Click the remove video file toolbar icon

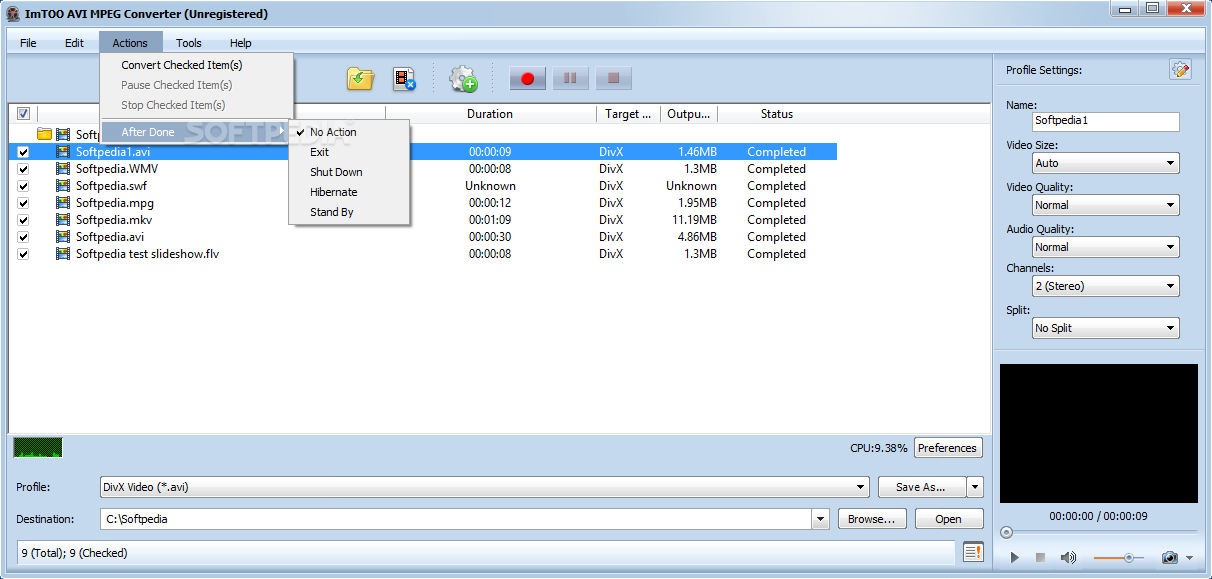[x=404, y=78]
